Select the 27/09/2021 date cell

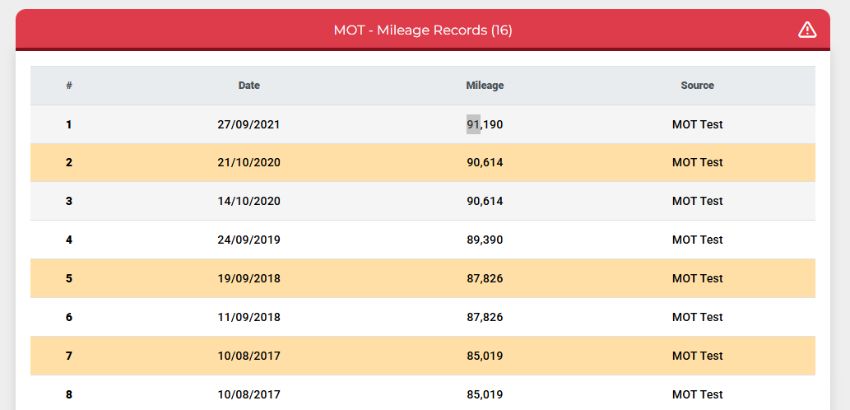point(249,124)
